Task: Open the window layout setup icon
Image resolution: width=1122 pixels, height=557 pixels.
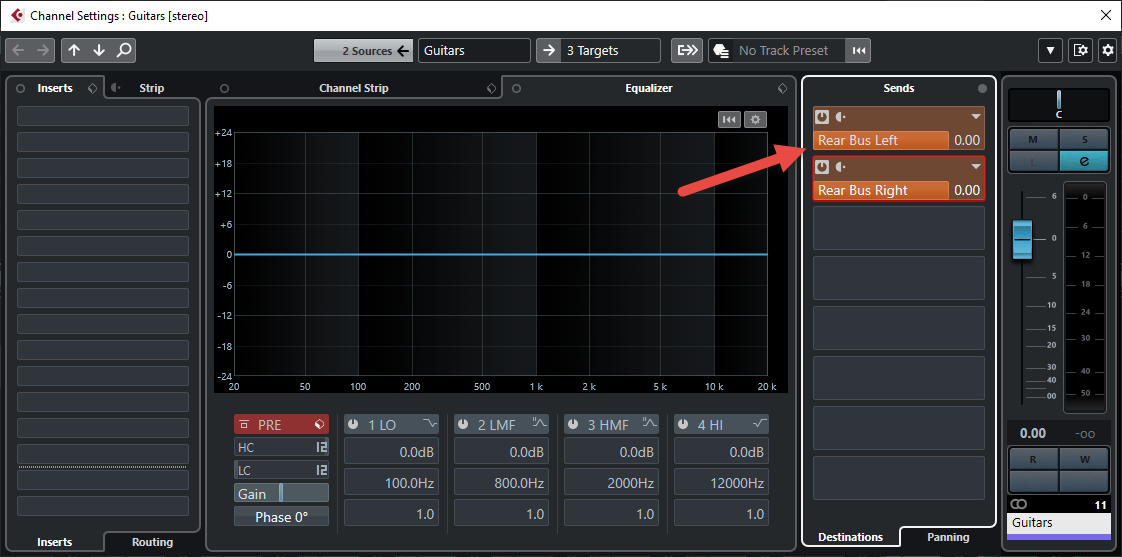Action: (1080, 51)
